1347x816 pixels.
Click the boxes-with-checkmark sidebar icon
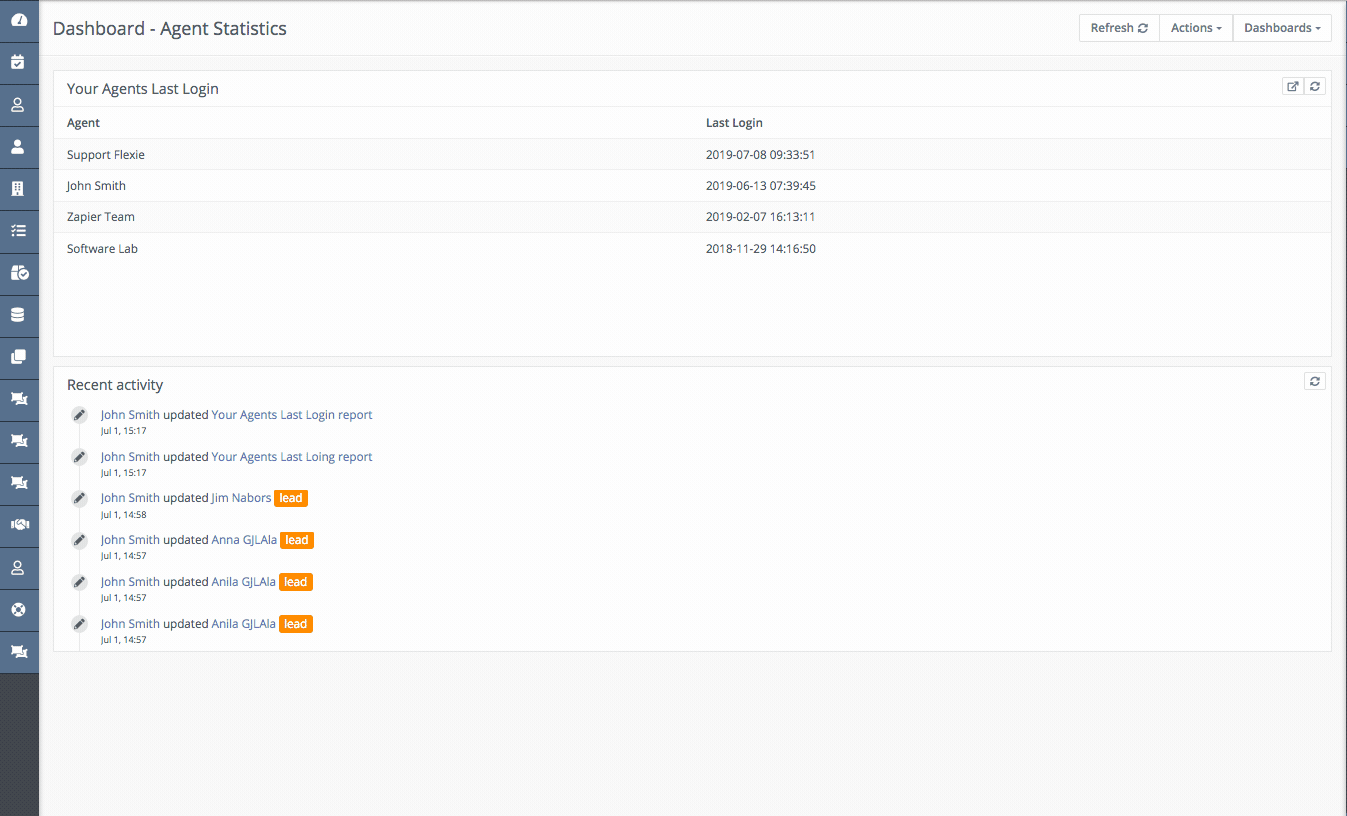pos(18,272)
